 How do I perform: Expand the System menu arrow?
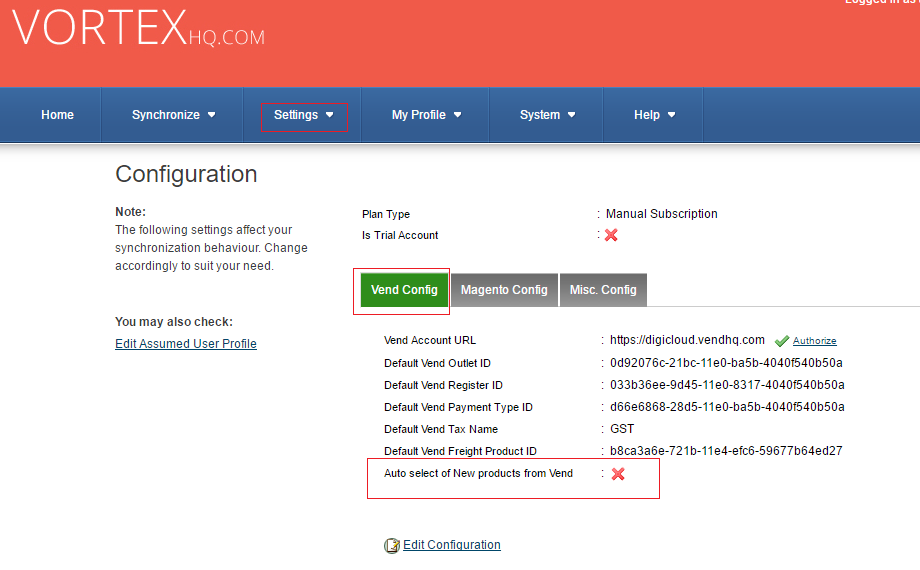pyautogui.click(x=571, y=115)
